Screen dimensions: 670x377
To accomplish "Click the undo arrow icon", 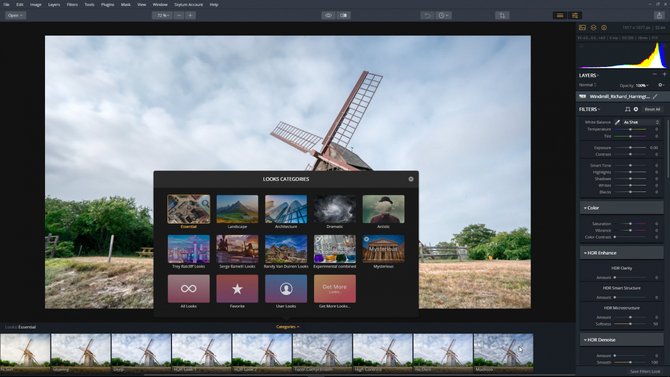I will pyautogui.click(x=427, y=15).
